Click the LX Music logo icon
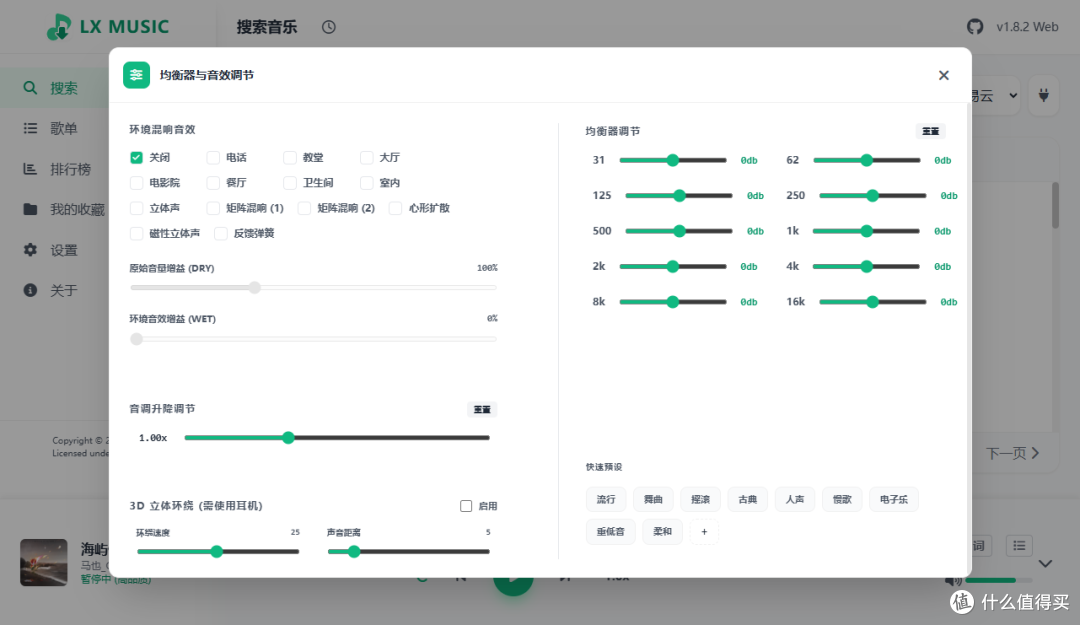Viewport: 1080px width, 625px height. [x=59, y=27]
